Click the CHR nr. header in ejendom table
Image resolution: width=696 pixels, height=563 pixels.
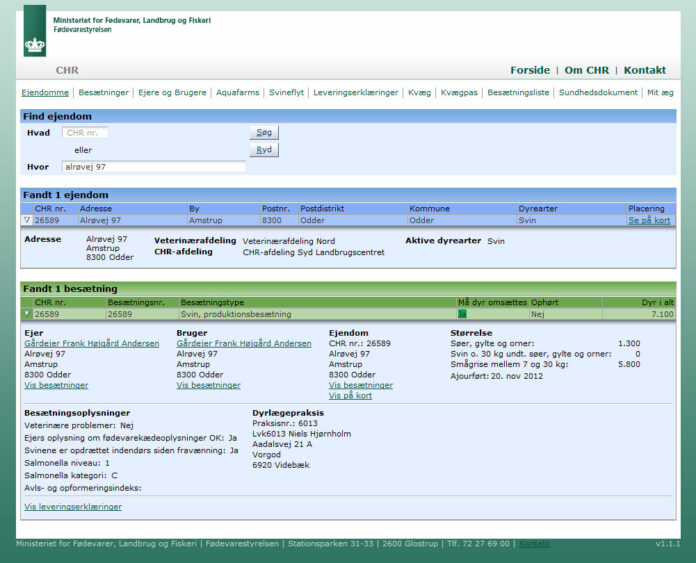[50, 208]
